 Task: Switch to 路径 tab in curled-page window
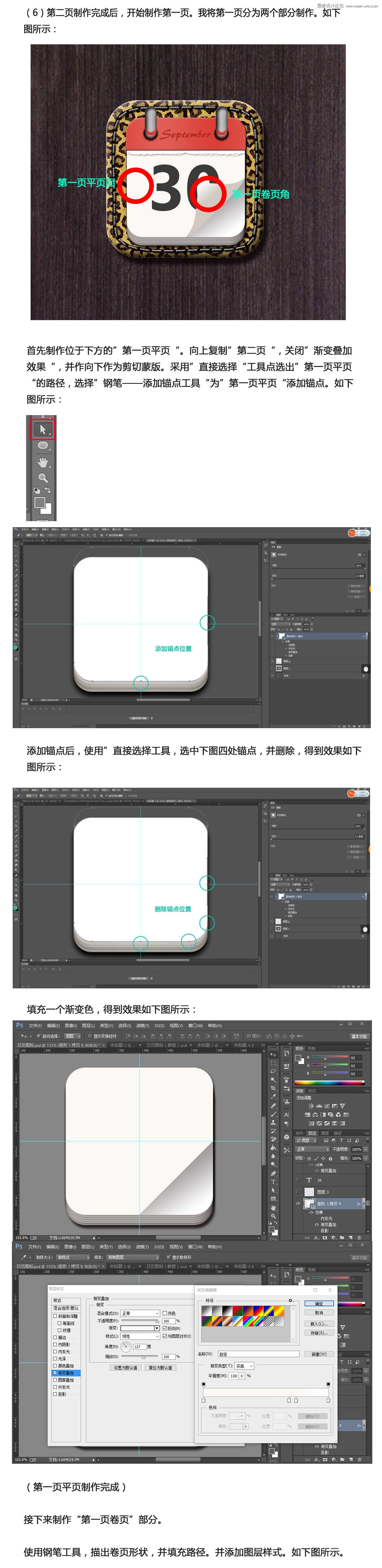(x=338, y=1134)
